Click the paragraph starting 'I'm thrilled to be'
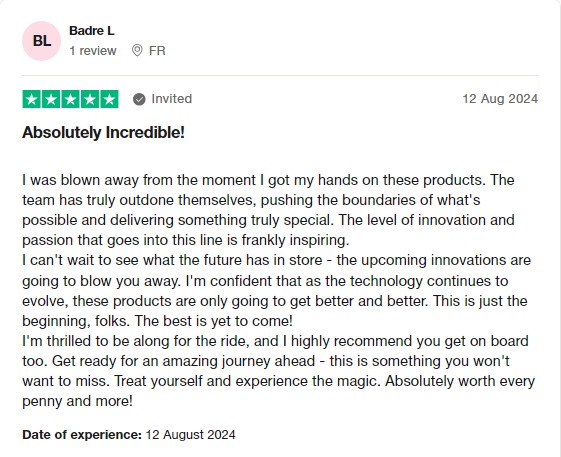561x457 pixels. [278, 371]
